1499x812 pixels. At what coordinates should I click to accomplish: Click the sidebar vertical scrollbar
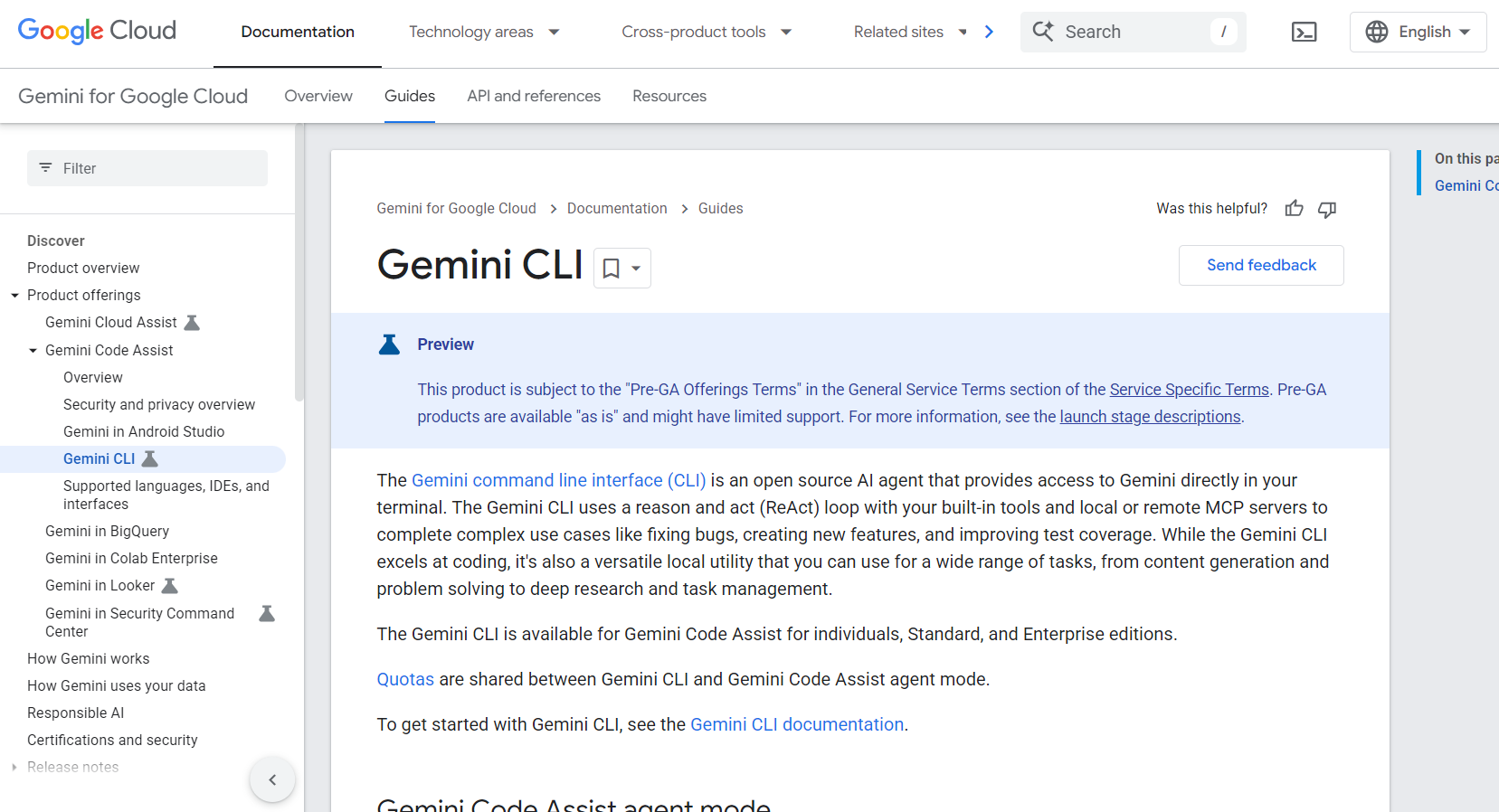(299, 262)
